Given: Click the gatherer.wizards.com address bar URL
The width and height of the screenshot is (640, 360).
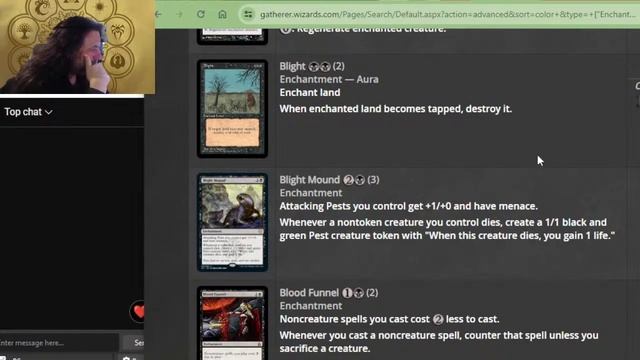Looking at the screenshot, I should (447, 14).
